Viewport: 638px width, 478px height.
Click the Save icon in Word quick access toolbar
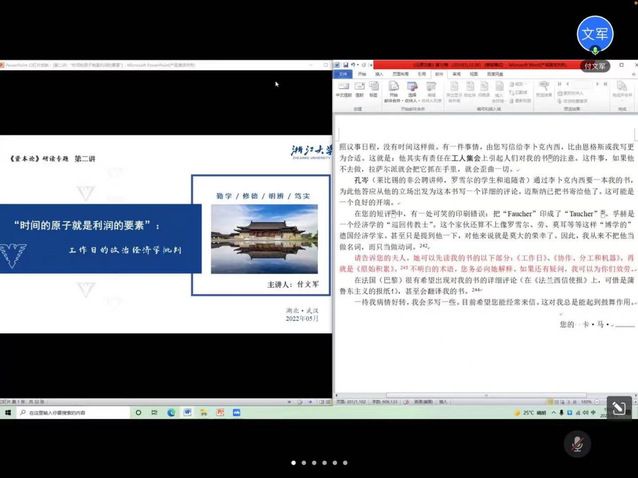345,64
